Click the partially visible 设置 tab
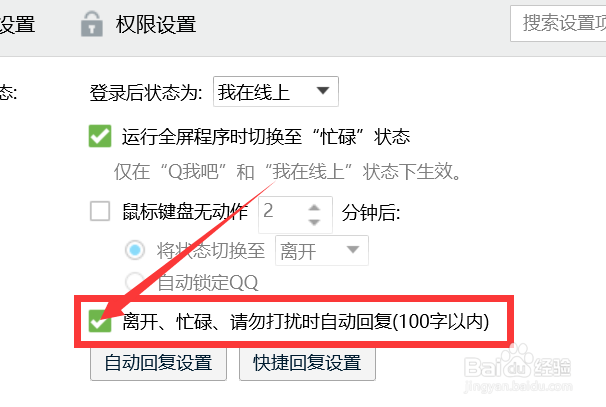 click(17, 24)
